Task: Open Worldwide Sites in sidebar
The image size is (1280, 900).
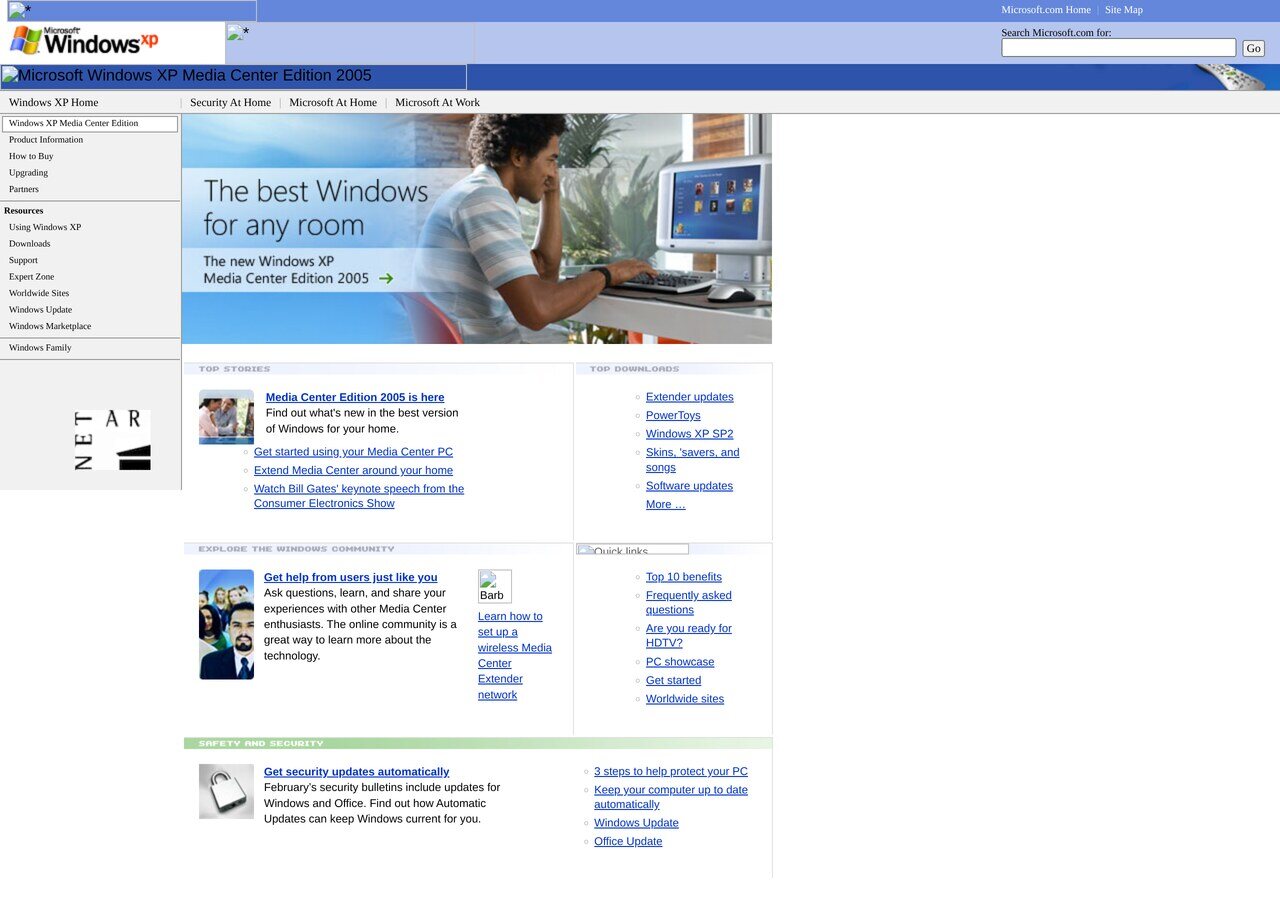Action: [39, 293]
